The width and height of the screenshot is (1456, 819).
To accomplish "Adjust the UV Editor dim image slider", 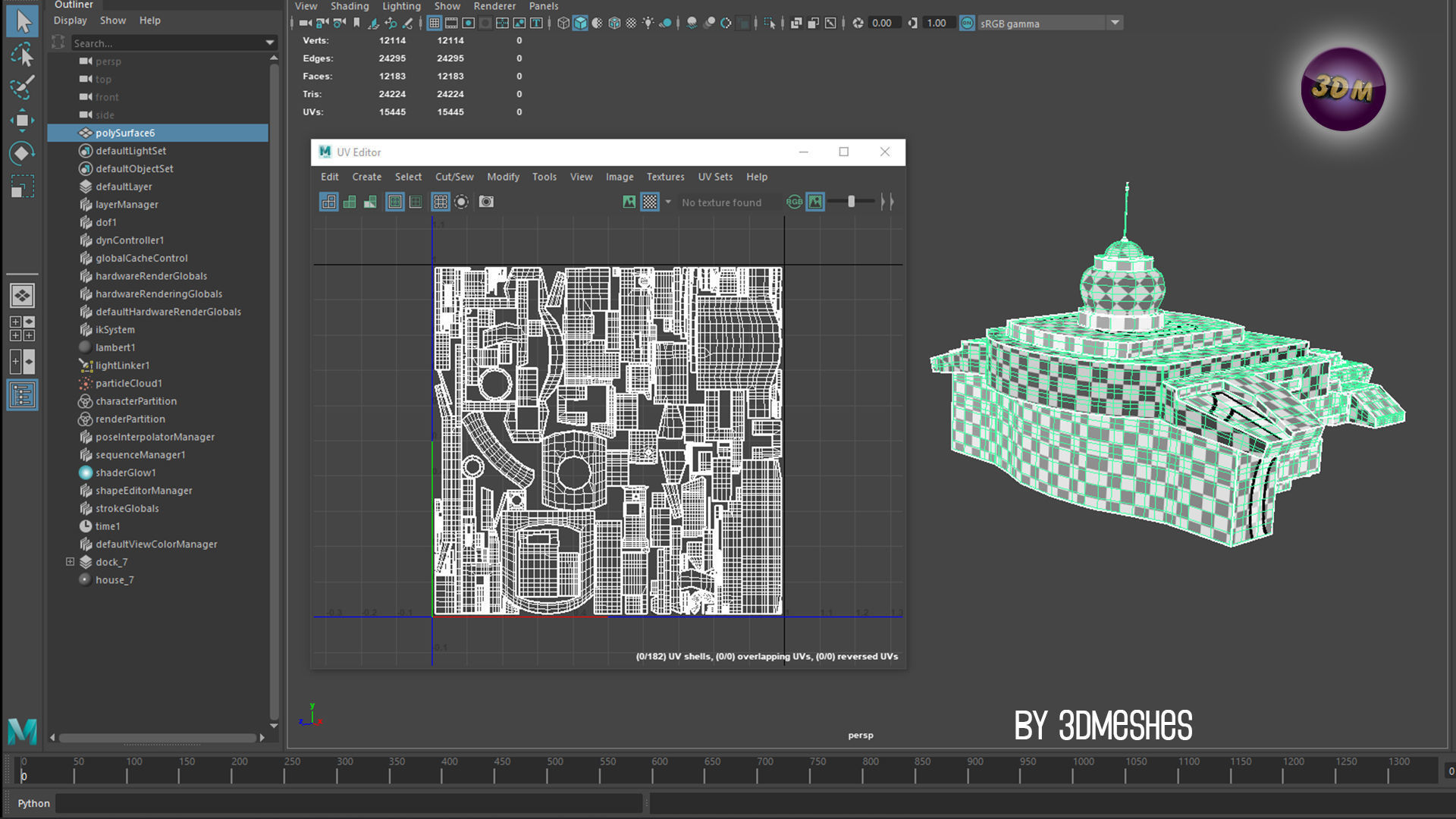I will click(x=851, y=202).
